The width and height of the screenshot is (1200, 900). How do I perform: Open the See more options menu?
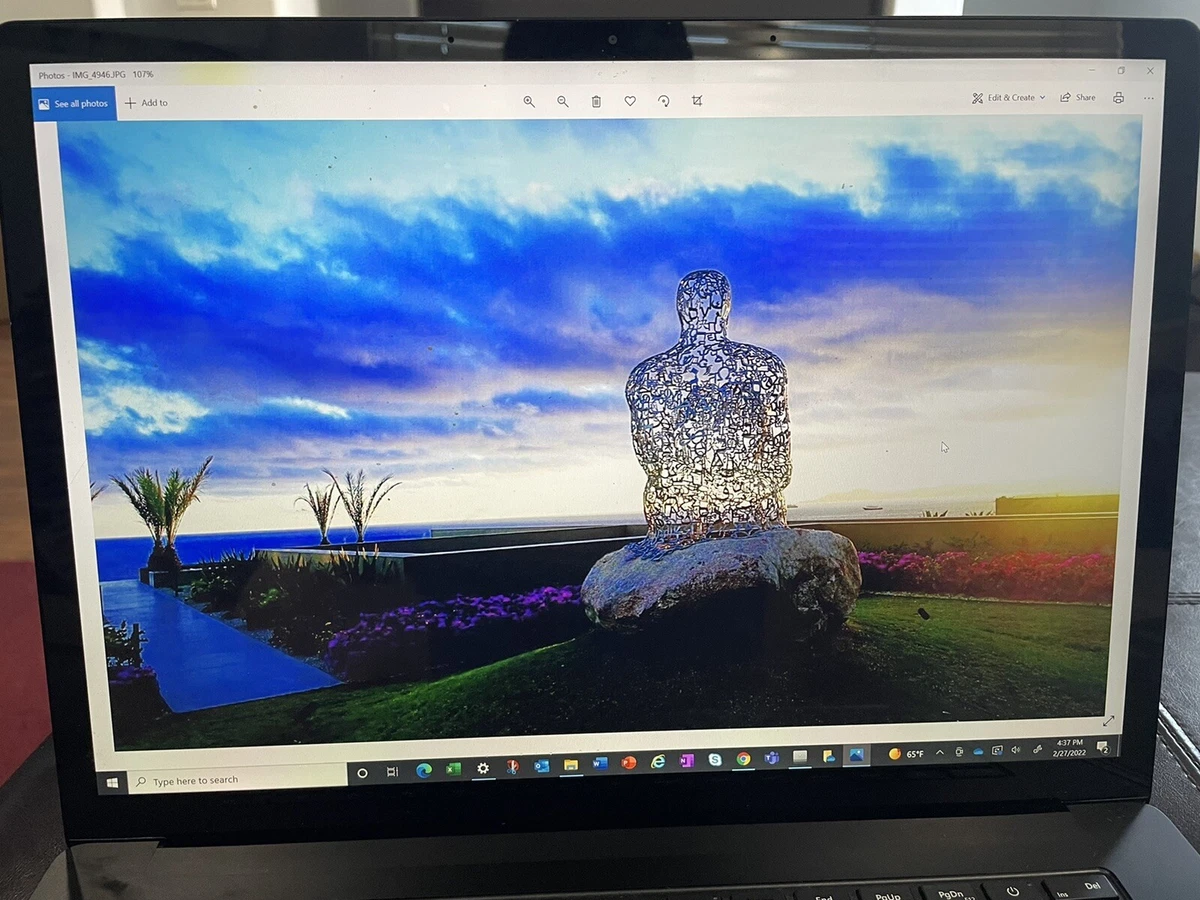click(1148, 98)
